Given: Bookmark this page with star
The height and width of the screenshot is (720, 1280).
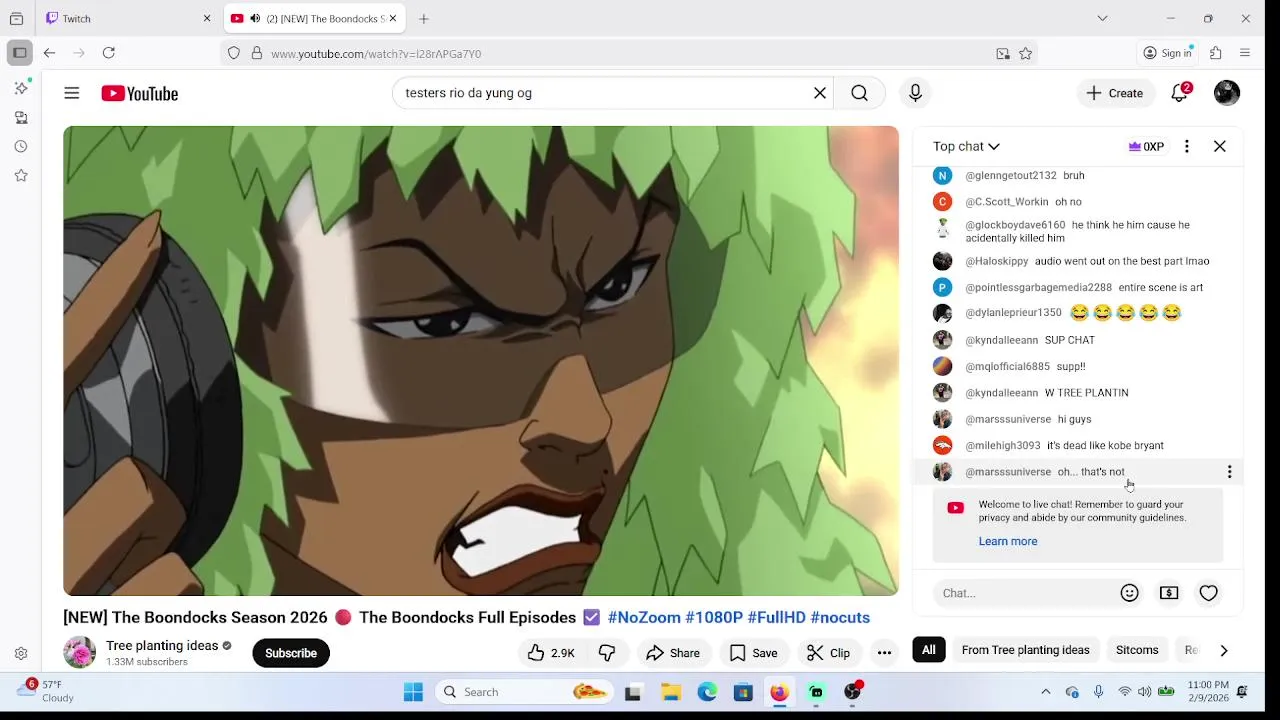Looking at the screenshot, I should coord(1025,54).
